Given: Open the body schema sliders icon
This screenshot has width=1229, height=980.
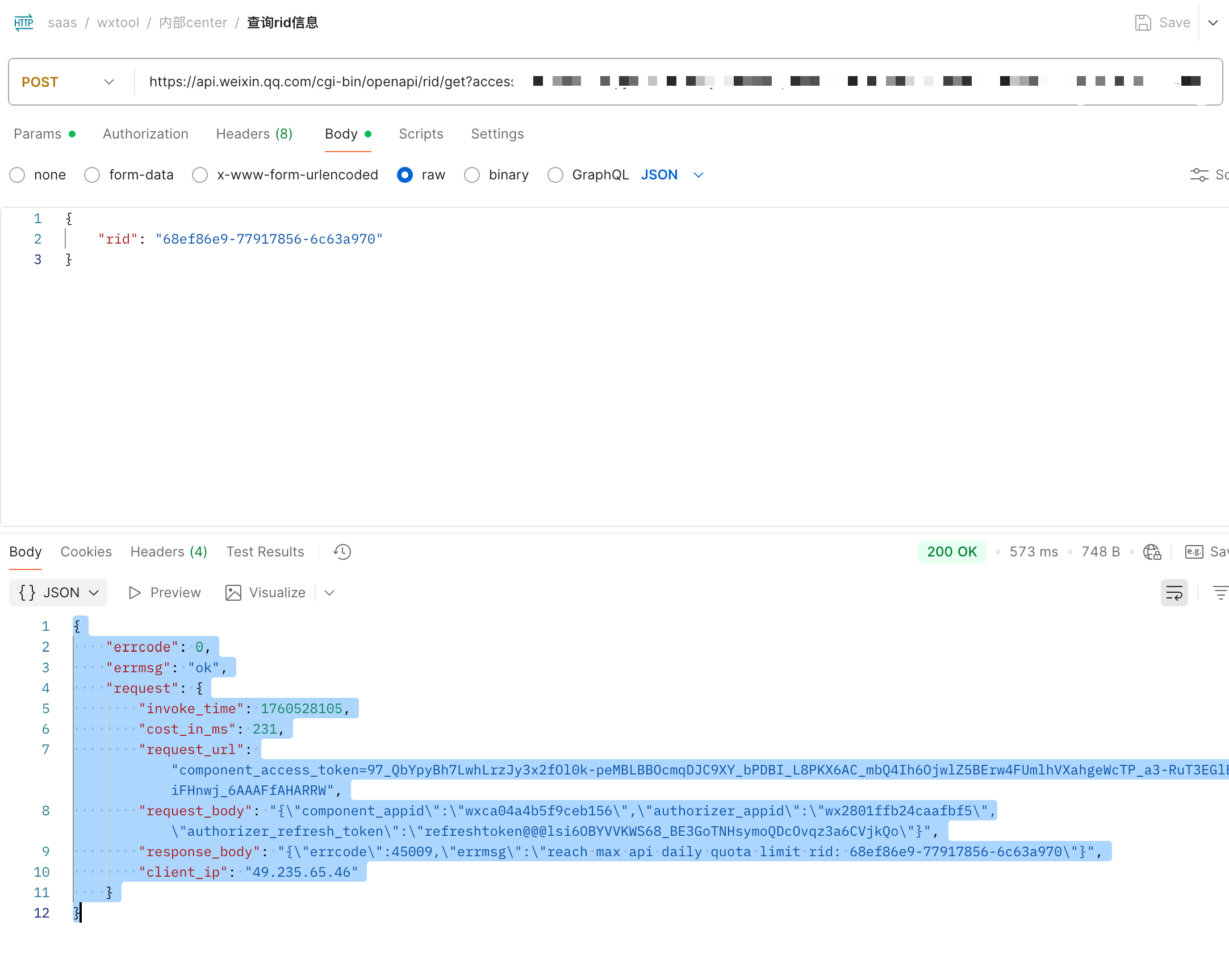Looking at the screenshot, I should [1199, 175].
